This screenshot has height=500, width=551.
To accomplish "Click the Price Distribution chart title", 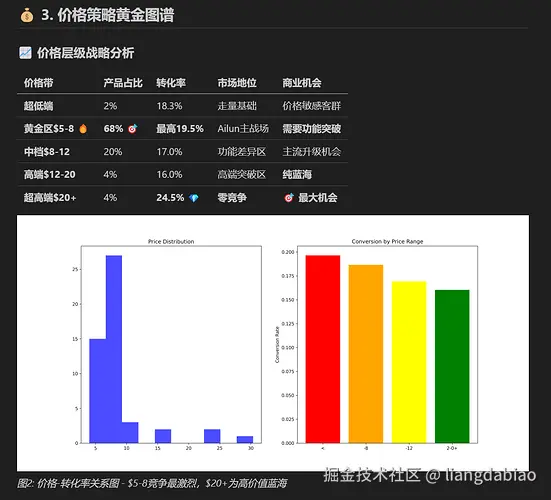I will coord(171,241).
